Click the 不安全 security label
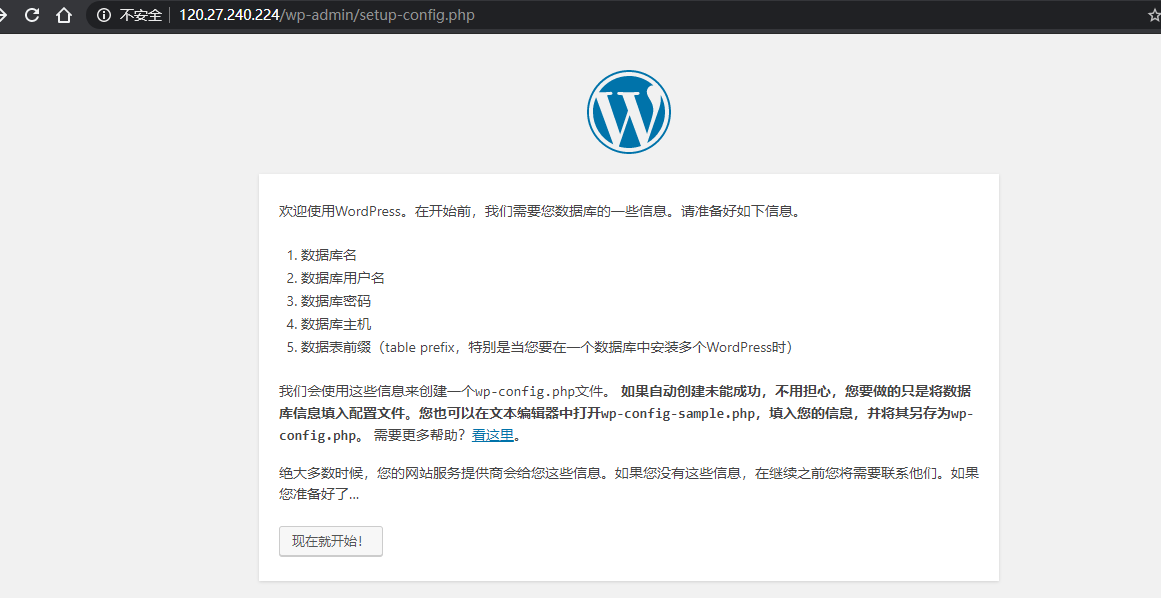This screenshot has width=1161, height=598. (140, 15)
